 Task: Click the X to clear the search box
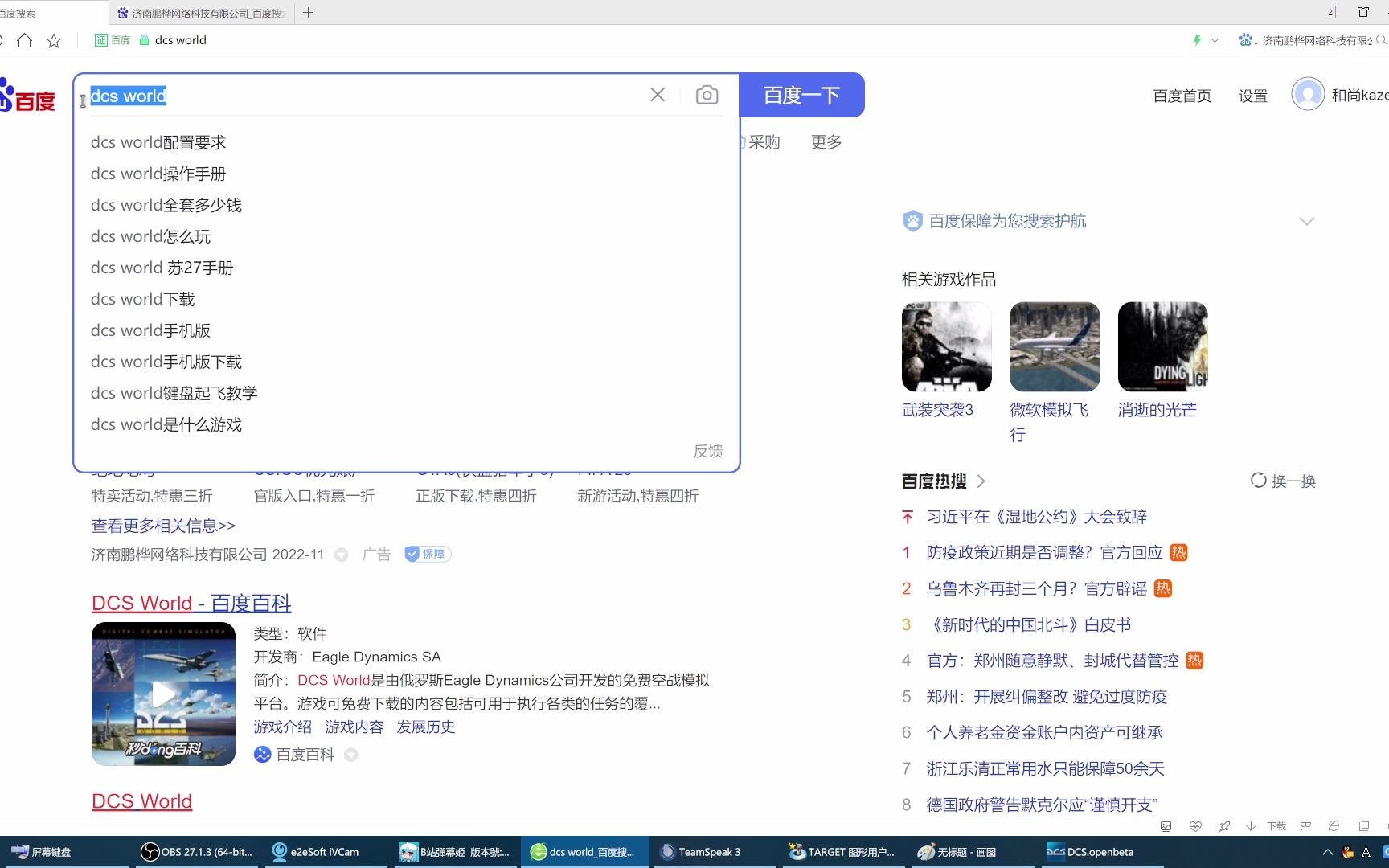click(x=657, y=95)
